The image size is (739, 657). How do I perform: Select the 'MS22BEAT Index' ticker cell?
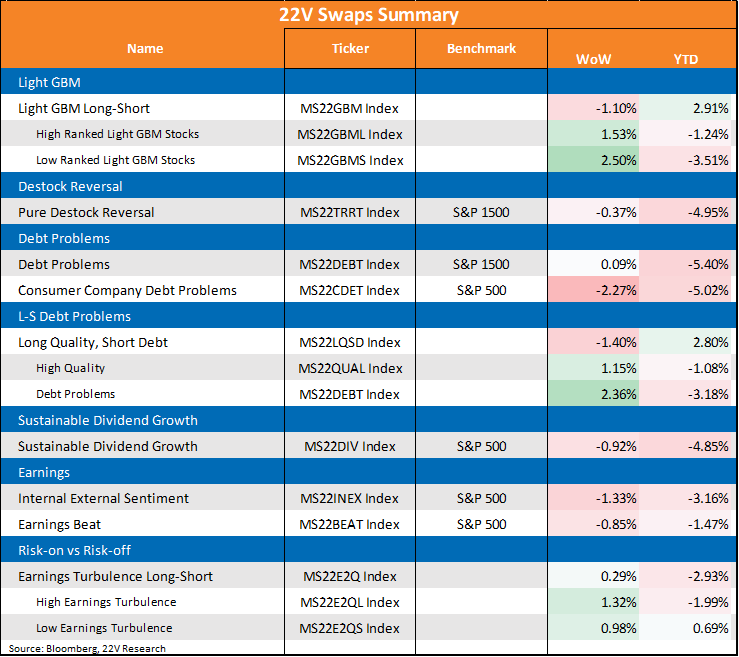coord(350,525)
